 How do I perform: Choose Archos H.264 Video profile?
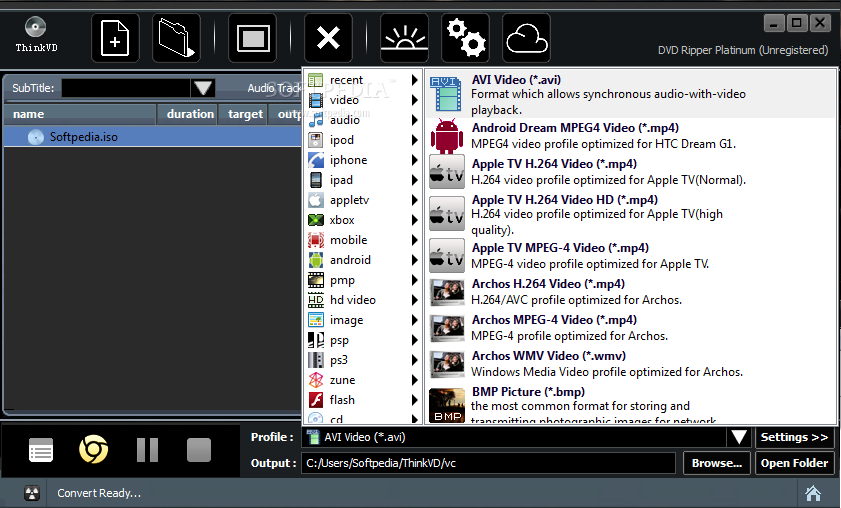[631, 292]
